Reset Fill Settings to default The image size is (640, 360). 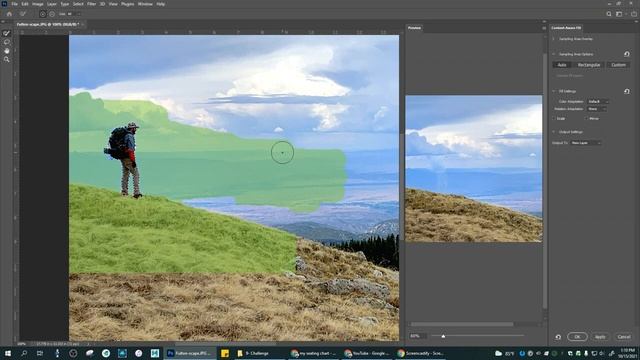click(627, 91)
